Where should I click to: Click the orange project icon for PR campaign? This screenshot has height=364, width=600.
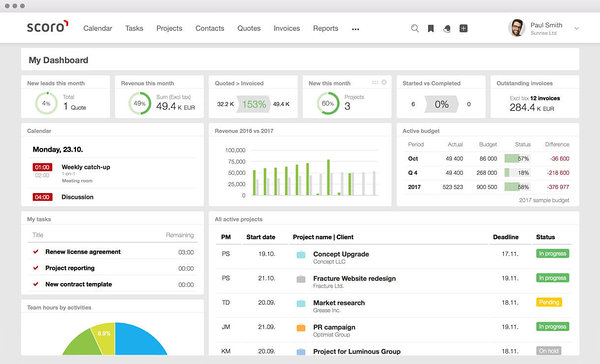tap(301, 328)
